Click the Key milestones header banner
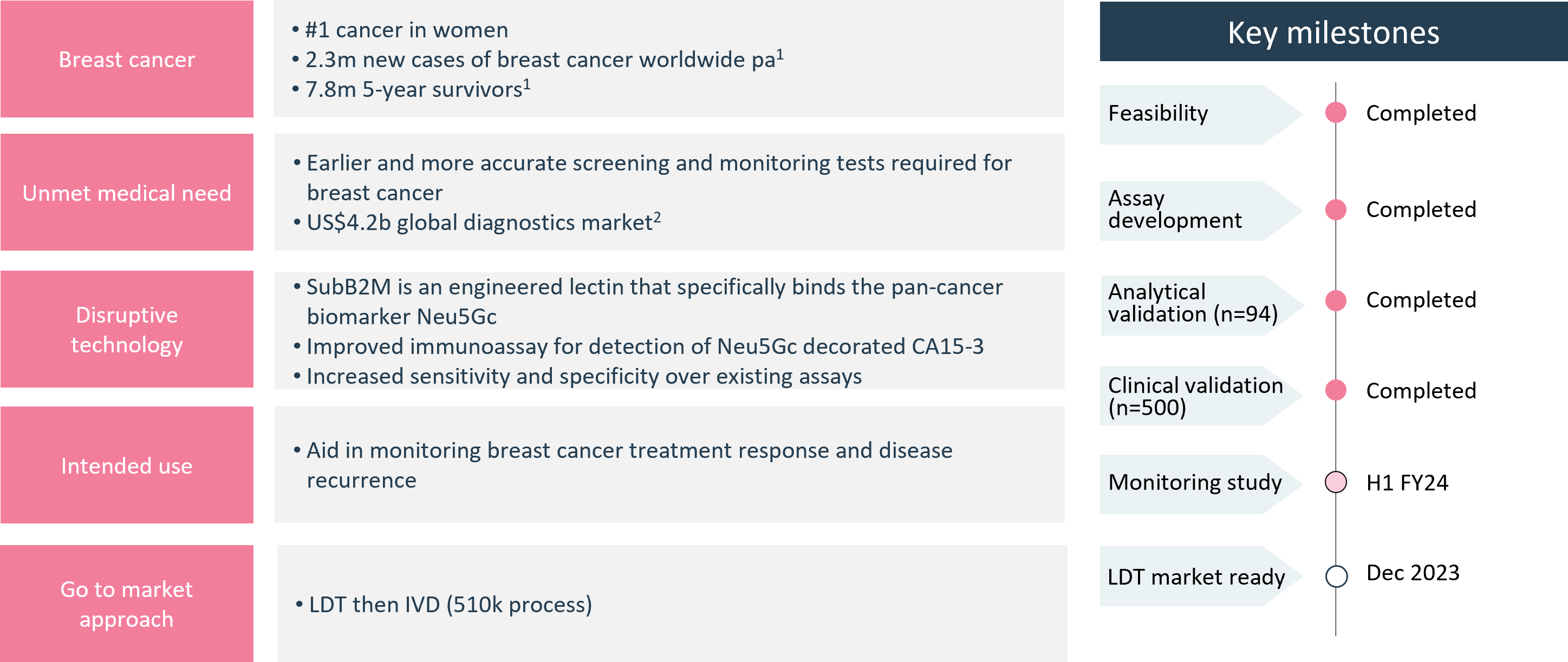Viewport: 1568px width, 662px height. point(1333,31)
